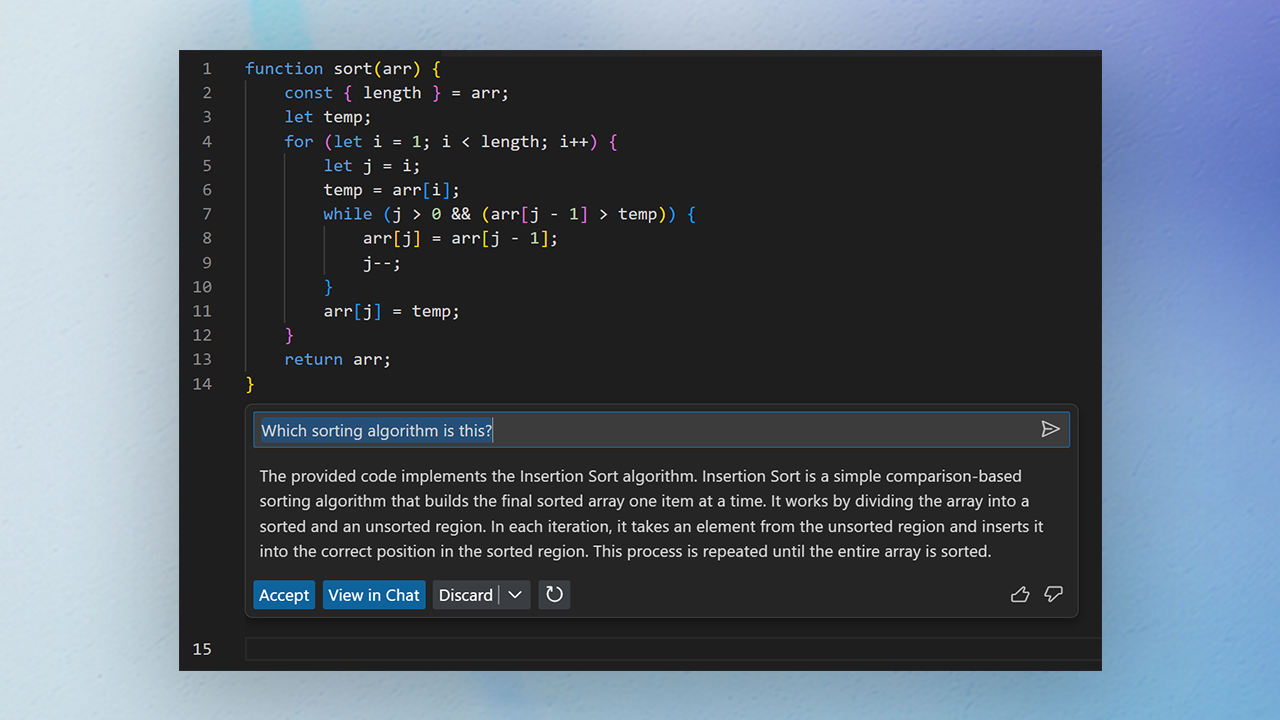
Task: Place cursor on the function keyword
Action: point(285,68)
